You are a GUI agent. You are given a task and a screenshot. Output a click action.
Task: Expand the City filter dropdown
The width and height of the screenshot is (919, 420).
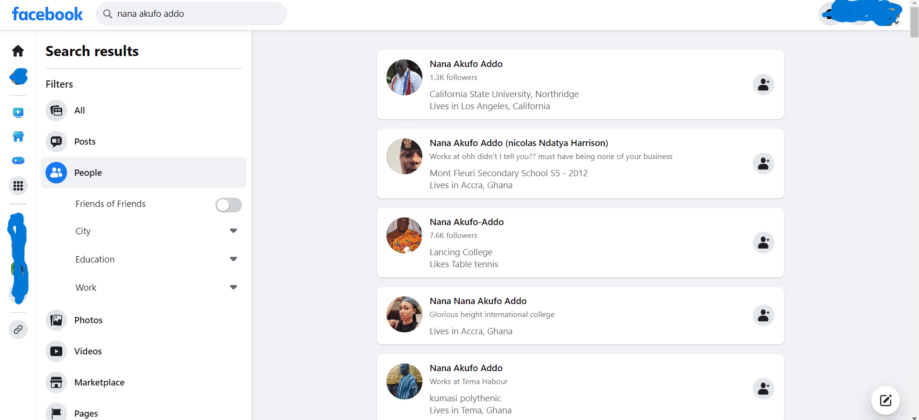click(233, 231)
